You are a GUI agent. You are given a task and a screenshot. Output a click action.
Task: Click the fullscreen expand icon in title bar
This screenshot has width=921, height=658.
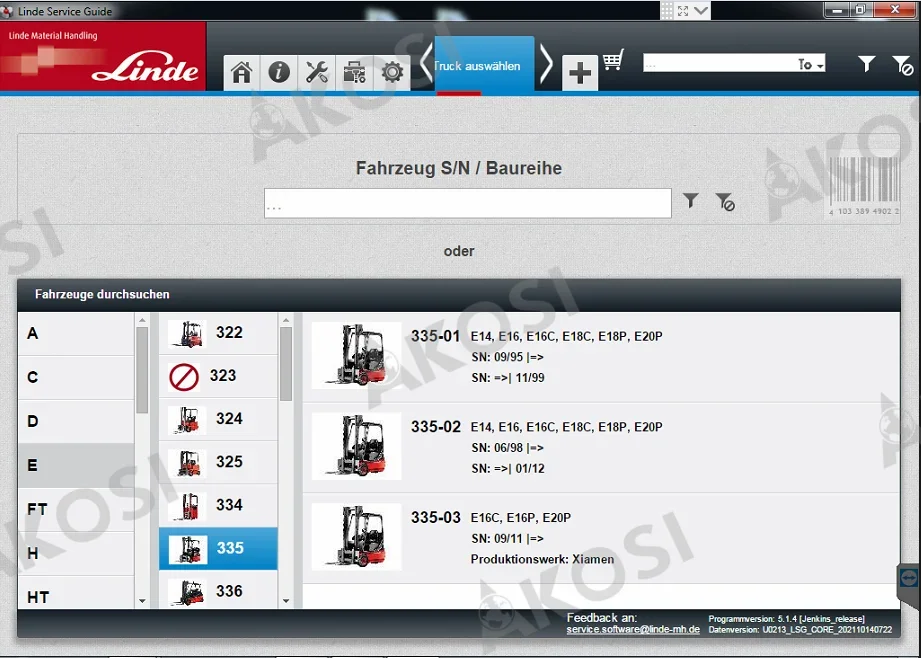pos(683,11)
